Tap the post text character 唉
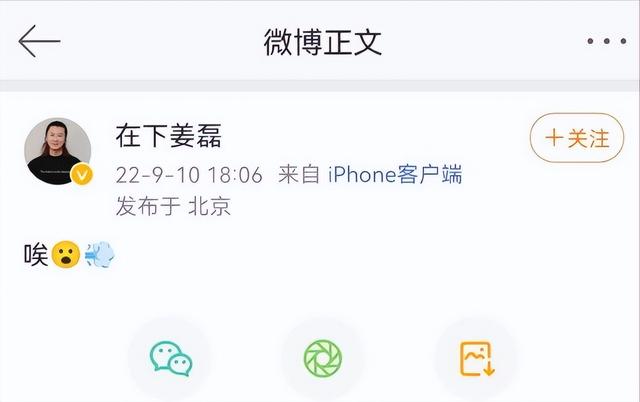 pyautogui.click(x=36, y=255)
